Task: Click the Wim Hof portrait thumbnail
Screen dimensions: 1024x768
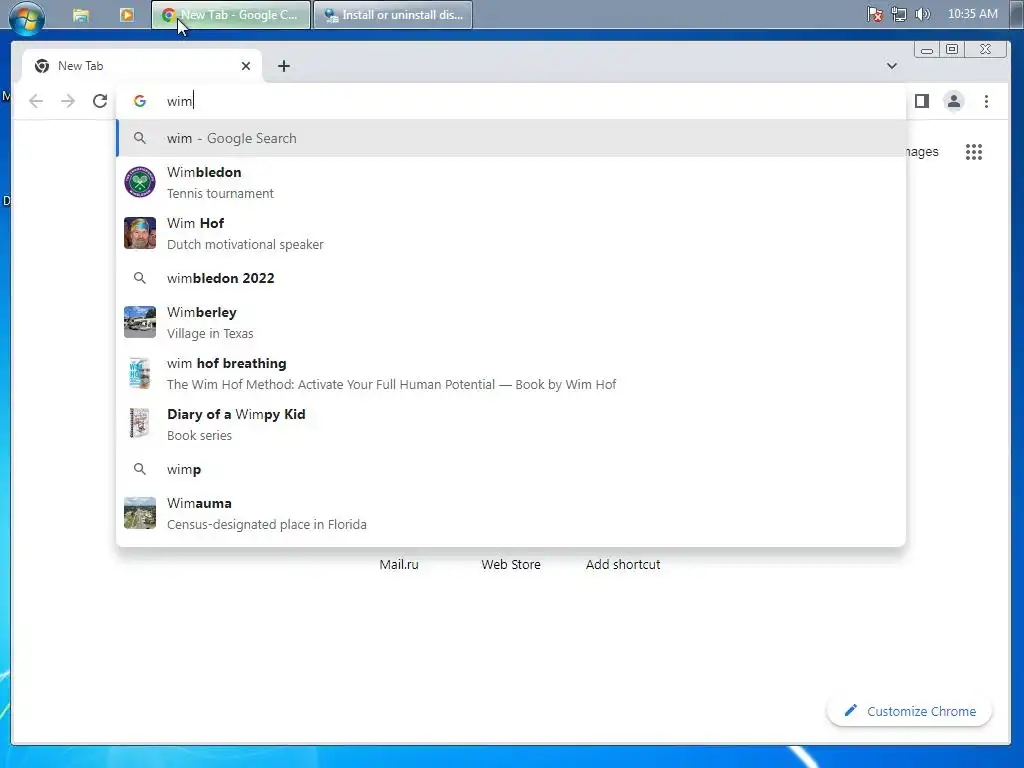Action: pos(140,233)
